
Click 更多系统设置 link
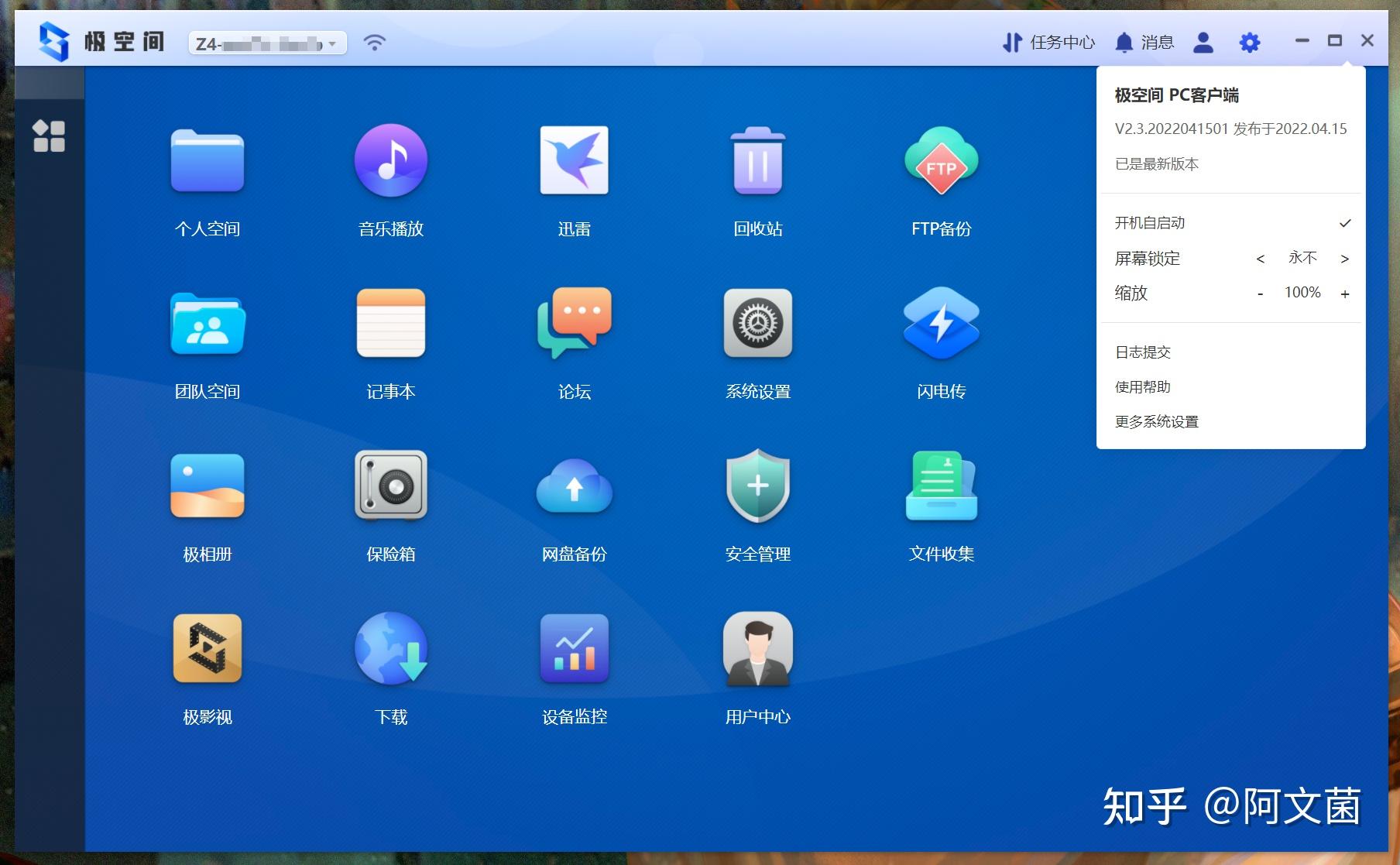[x=1156, y=420]
